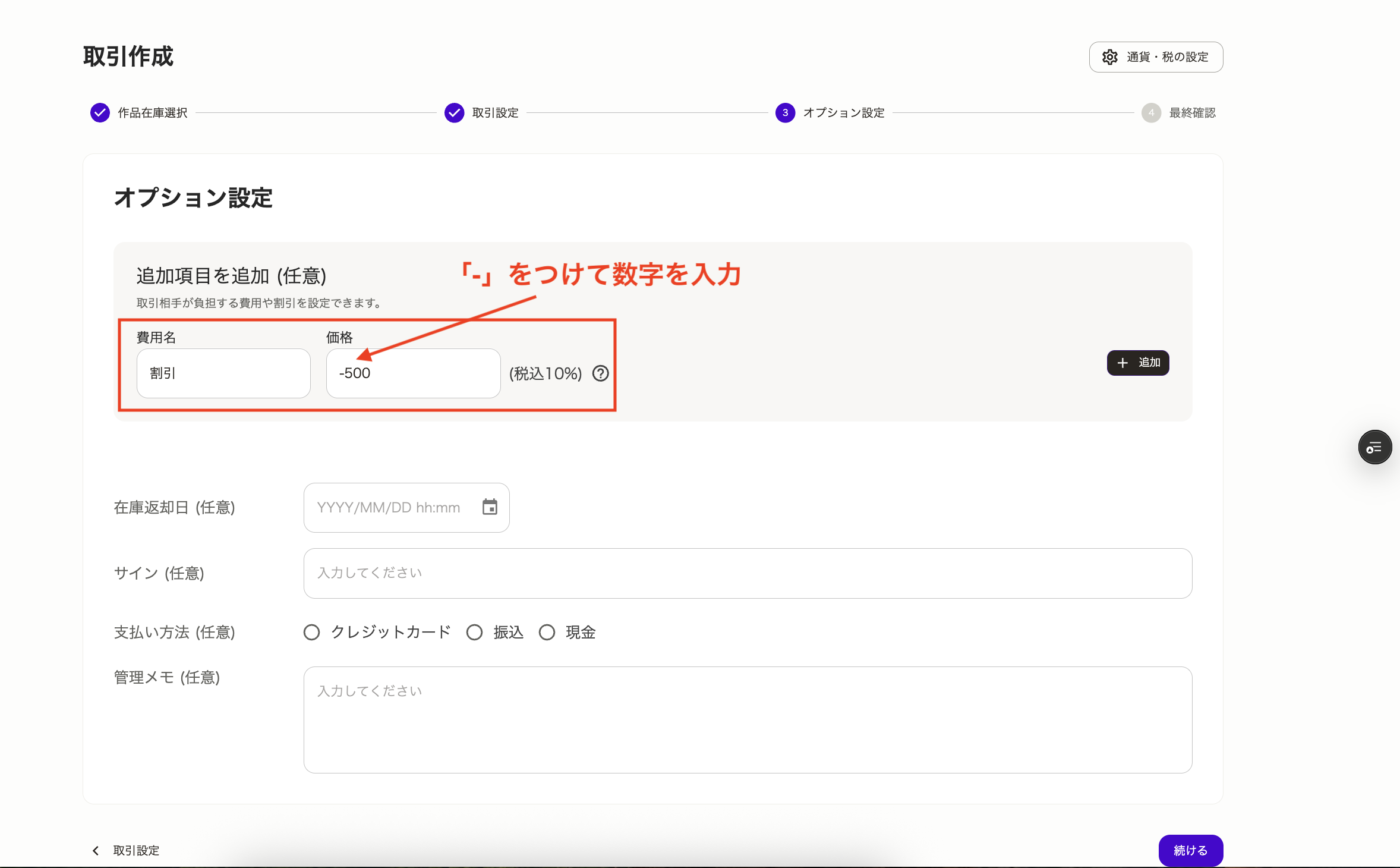The image size is (1400, 868).
Task: Go back via the 取引設定 link
Action: pos(136,851)
